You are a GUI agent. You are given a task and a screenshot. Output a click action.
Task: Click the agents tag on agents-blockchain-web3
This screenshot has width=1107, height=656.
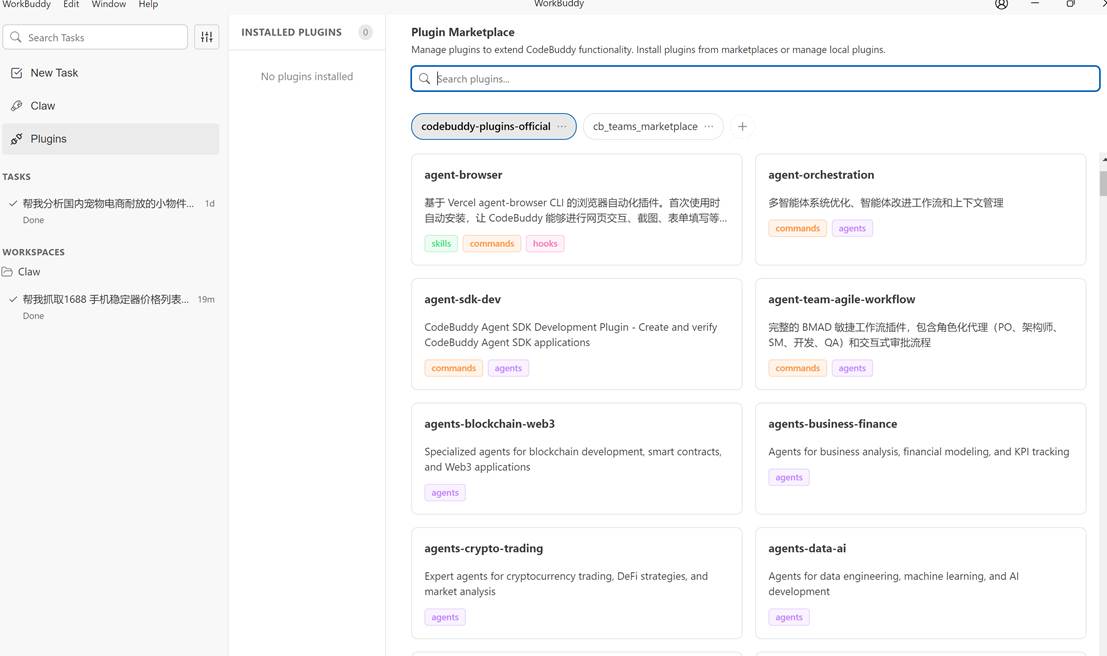(445, 493)
